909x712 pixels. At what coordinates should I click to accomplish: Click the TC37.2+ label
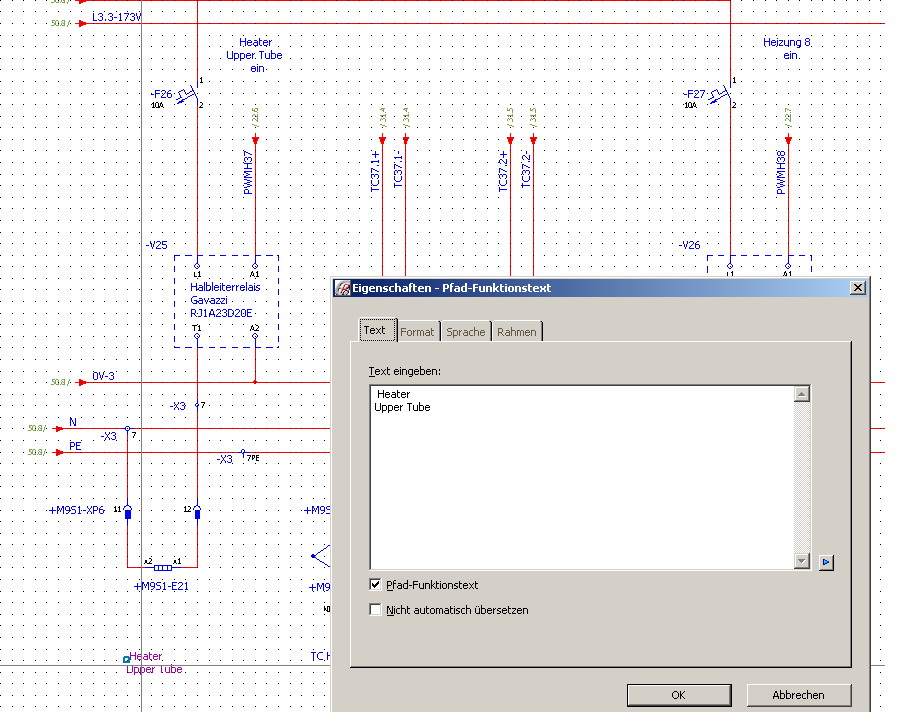click(503, 172)
